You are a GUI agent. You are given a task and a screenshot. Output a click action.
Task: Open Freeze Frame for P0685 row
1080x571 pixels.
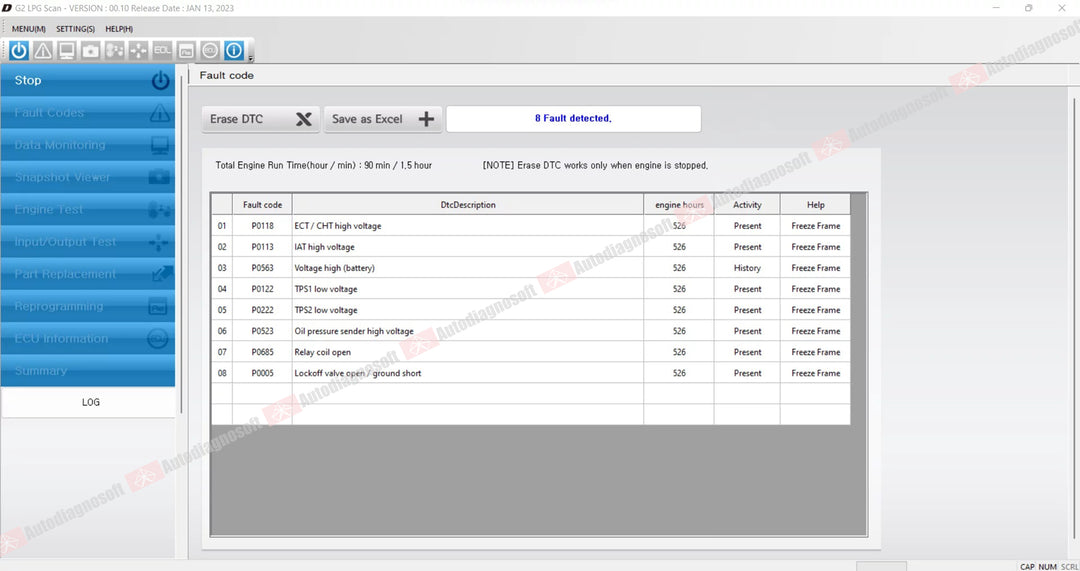pyautogui.click(x=816, y=352)
